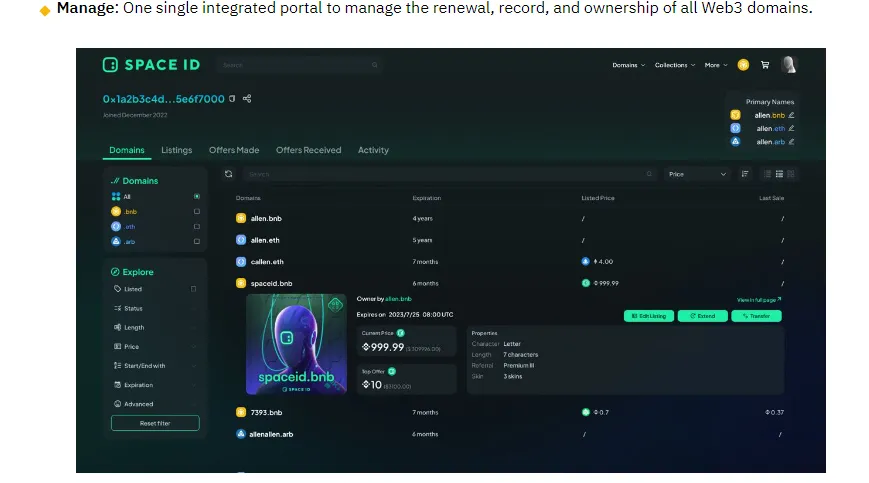Select the spaceid.bnb domain row

tap(510, 283)
